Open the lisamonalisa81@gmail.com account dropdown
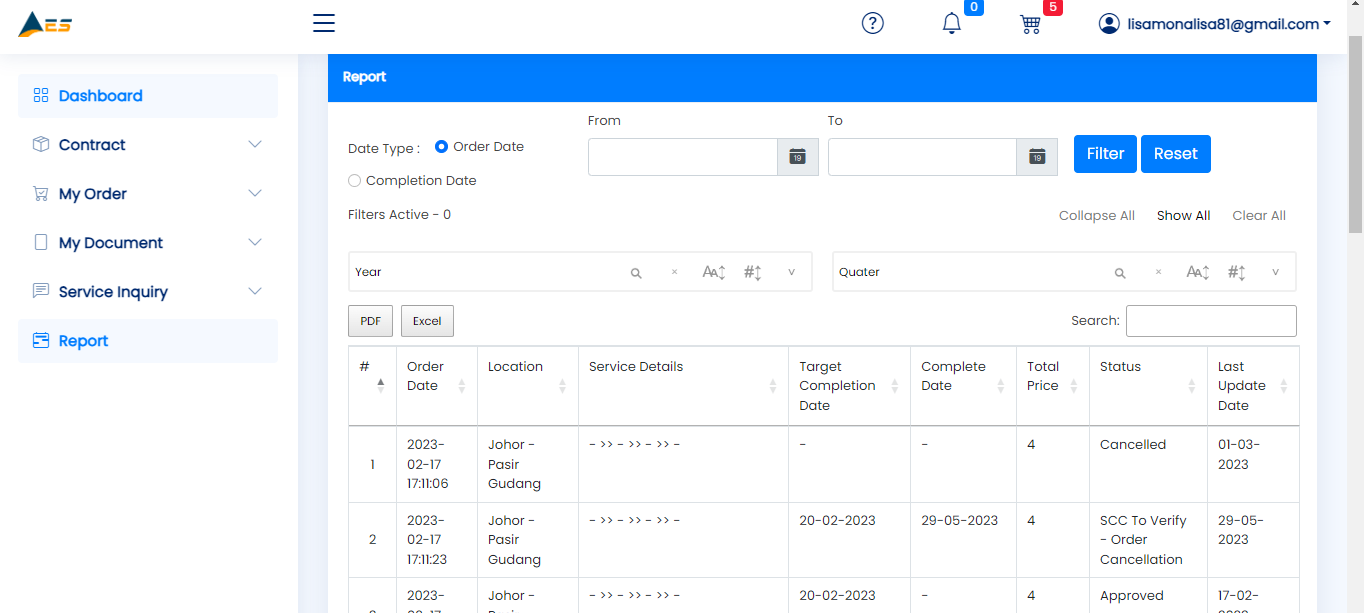This screenshot has height=613, width=1364. tap(1214, 24)
